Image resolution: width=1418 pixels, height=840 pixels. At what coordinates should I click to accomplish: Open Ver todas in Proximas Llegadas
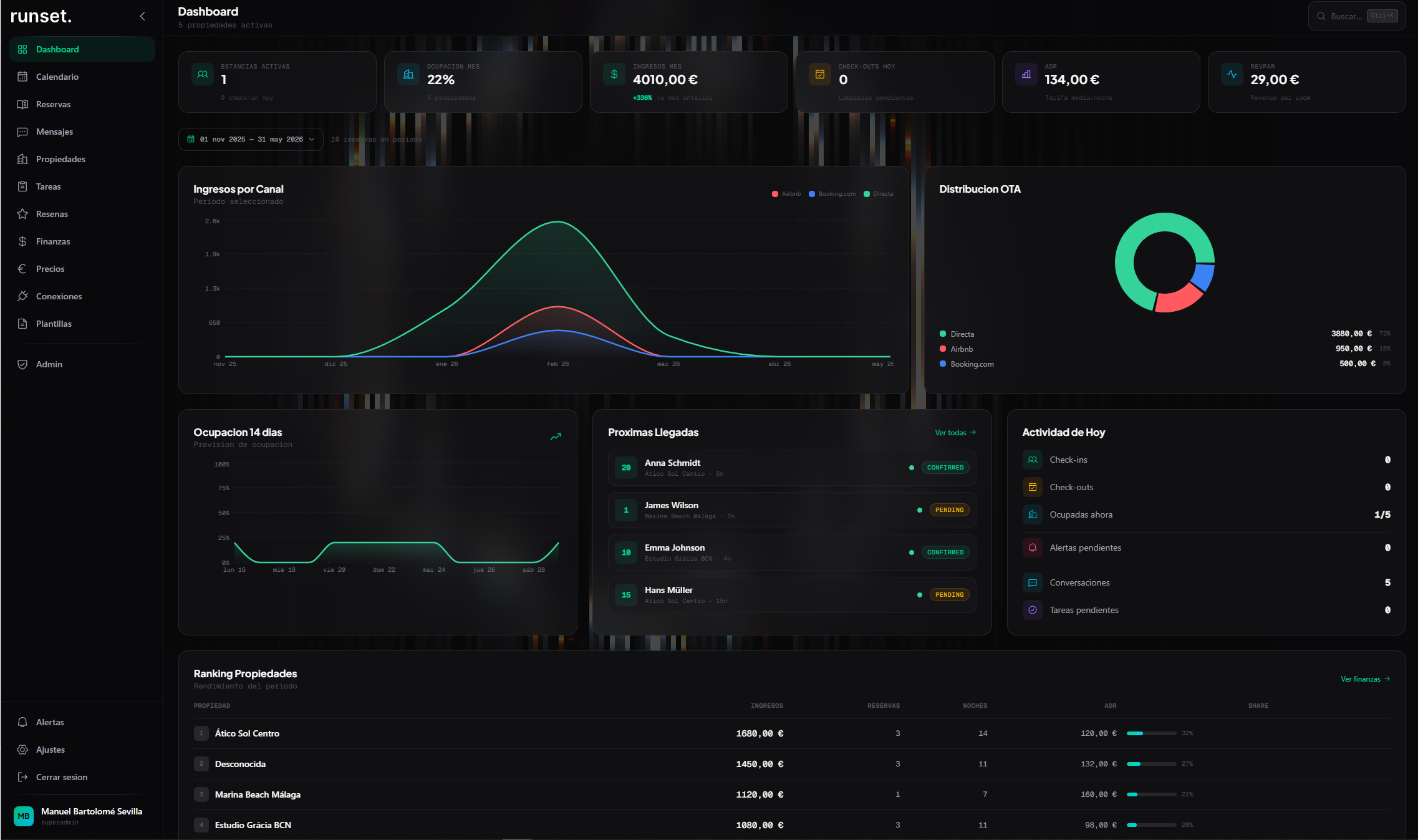click(x=953, y=432)
